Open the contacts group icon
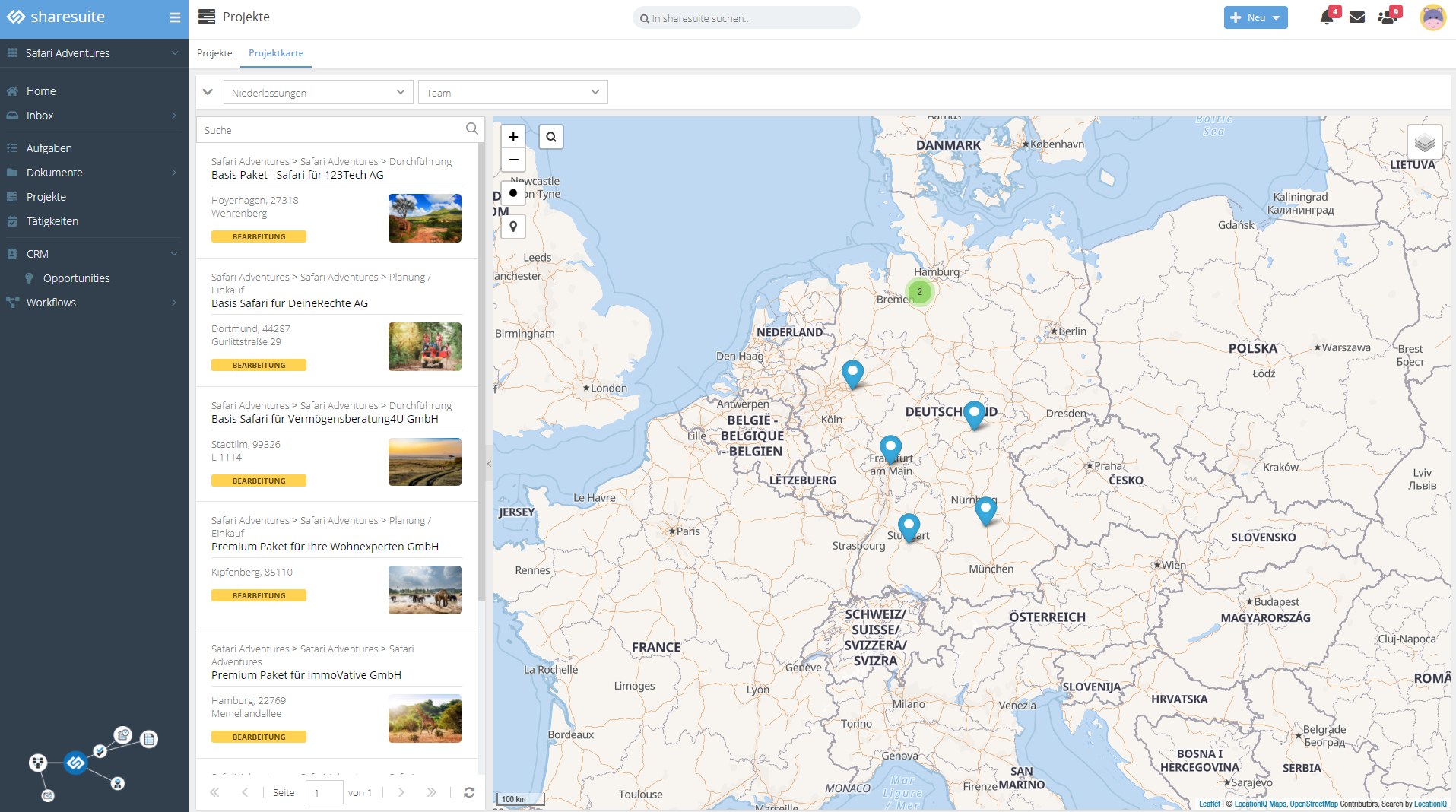 [1388, 17]
